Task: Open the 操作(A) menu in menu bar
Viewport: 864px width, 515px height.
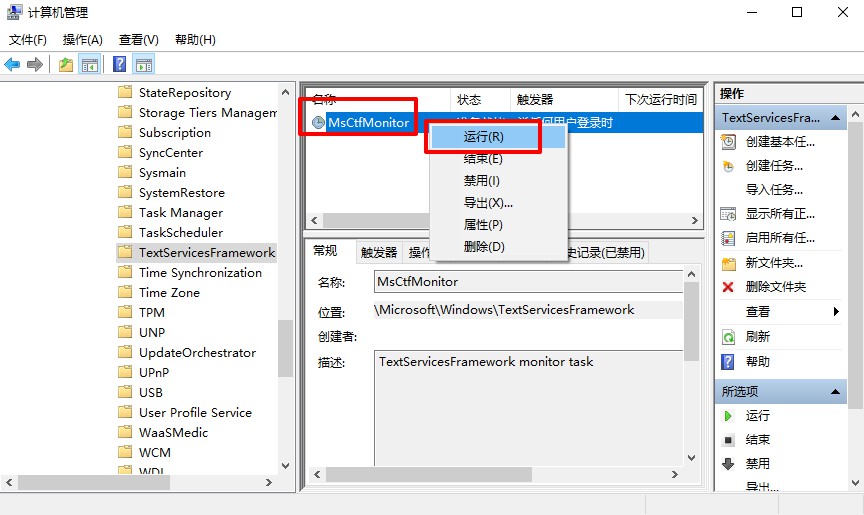Action: point(82,40)
